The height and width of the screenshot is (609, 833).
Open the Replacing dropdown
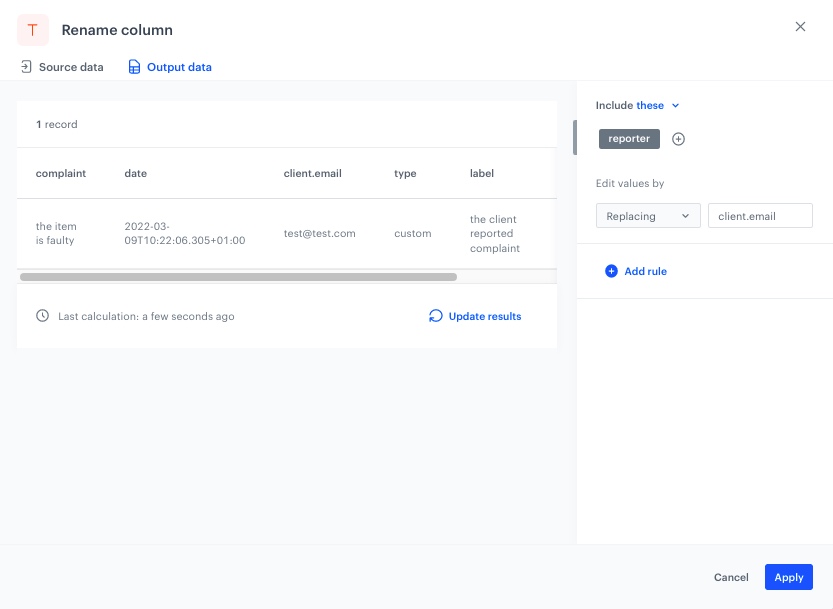(647, 216)
